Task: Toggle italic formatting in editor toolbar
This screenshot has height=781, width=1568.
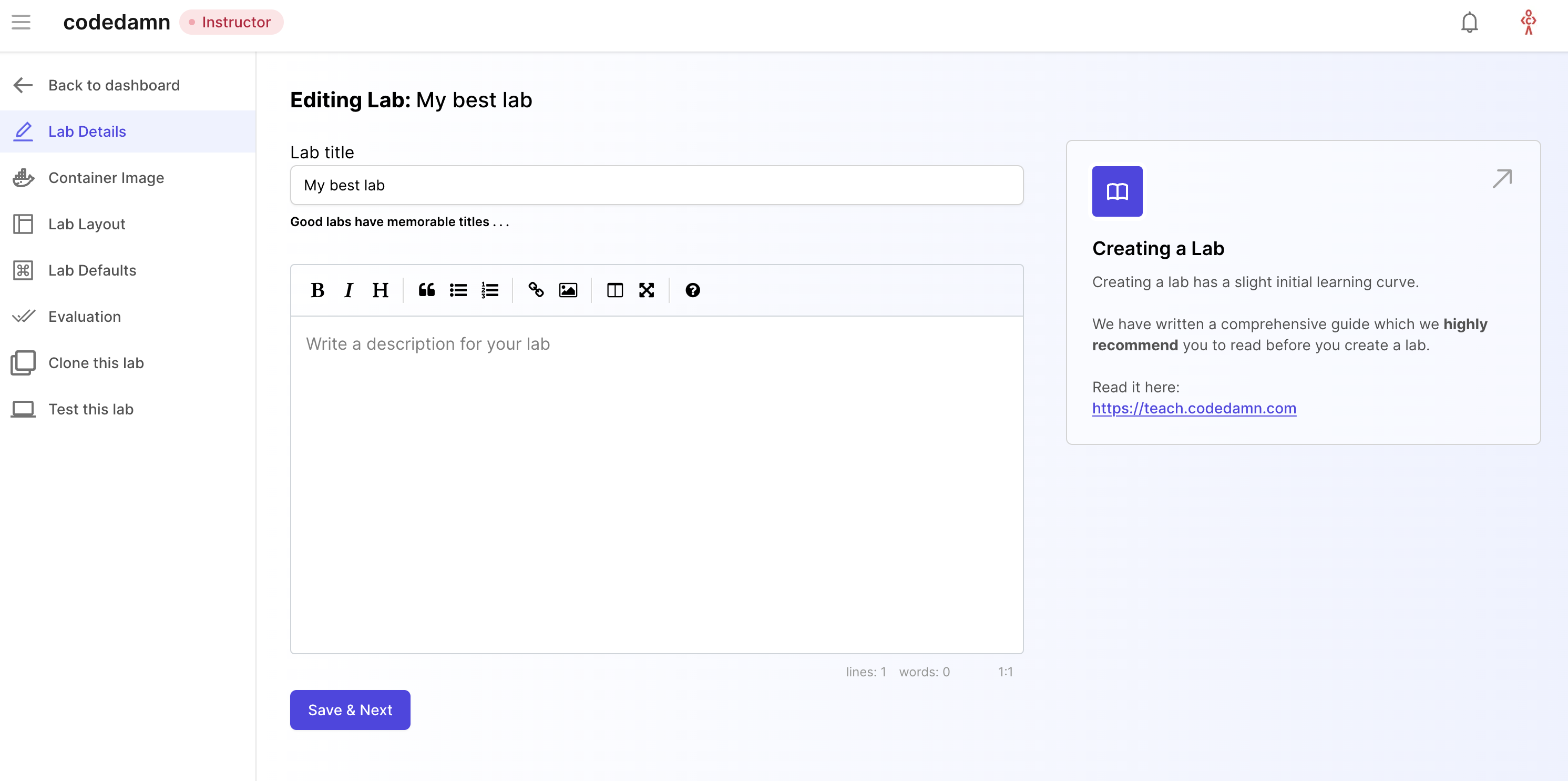Action: [348, 290]
